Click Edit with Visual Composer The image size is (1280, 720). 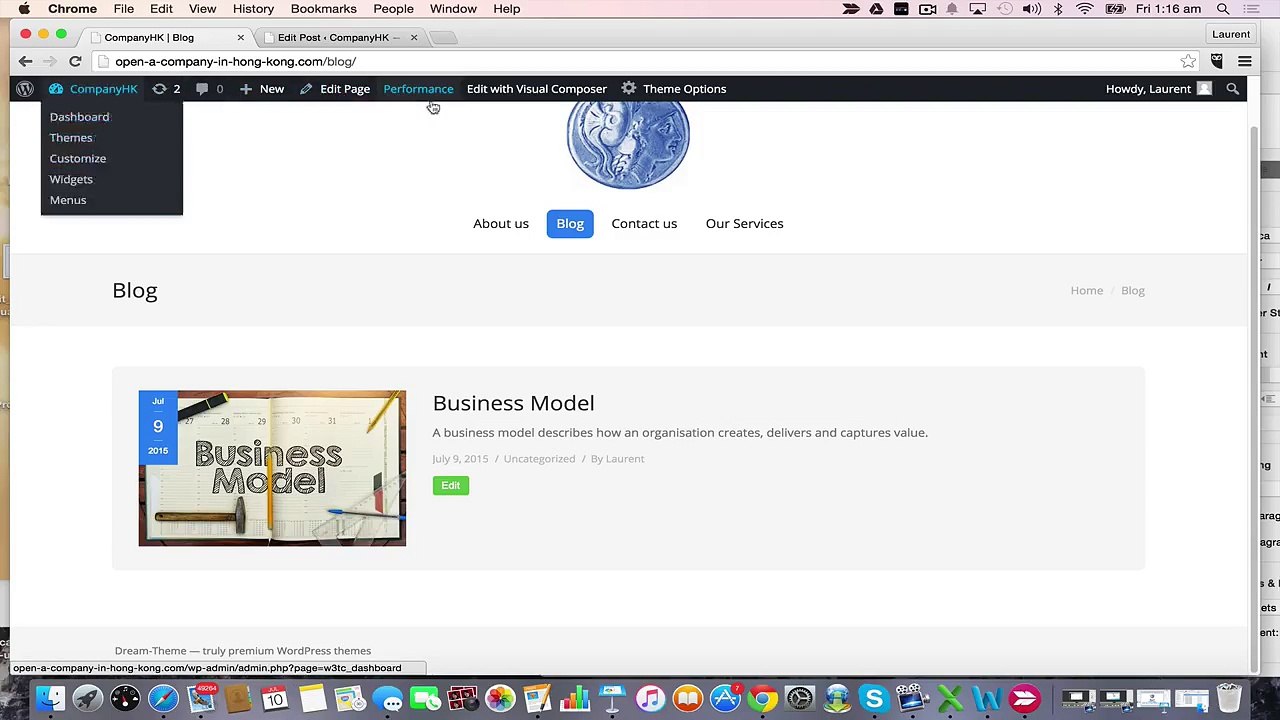(537, 89)
